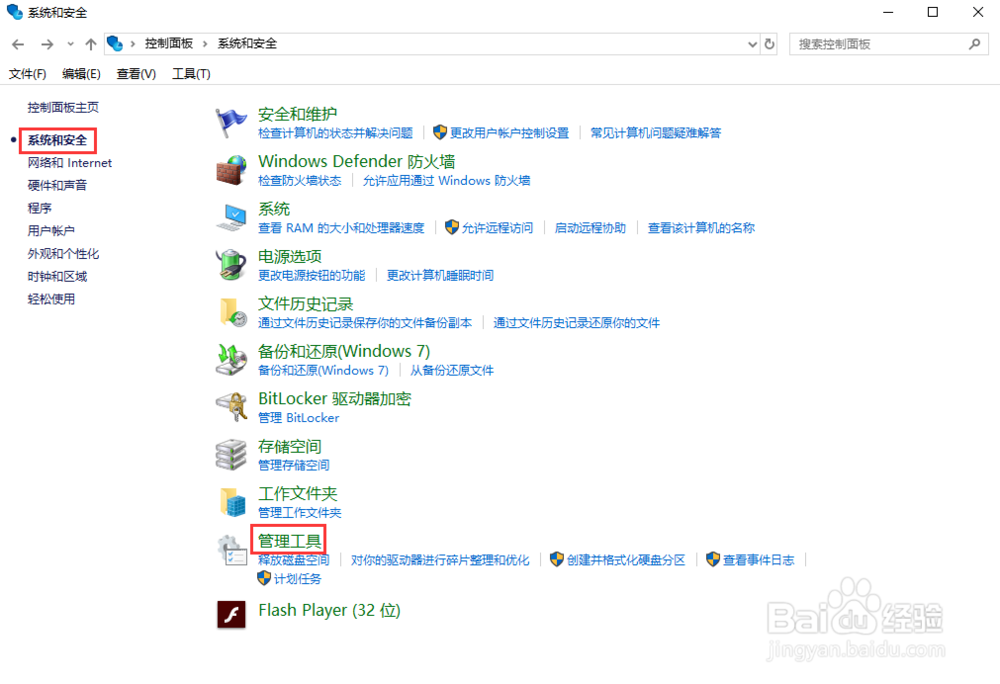Click the Storage Spaces drives icon
The height and width of the screenshot is (684, 1000).
click(230, 455)
